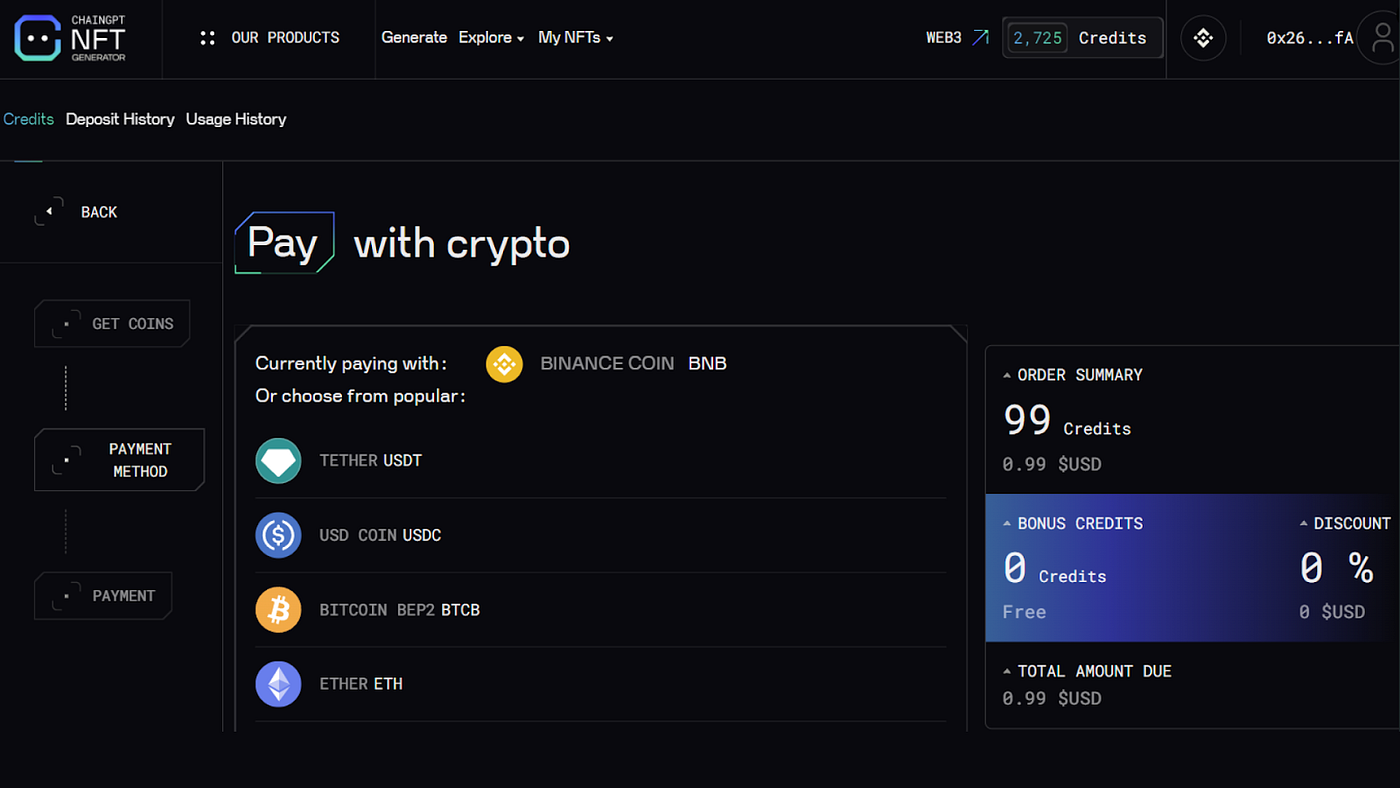1400x788 pixels.
Task: Click the Binance Coin logo icon
Action: (504, 364)
